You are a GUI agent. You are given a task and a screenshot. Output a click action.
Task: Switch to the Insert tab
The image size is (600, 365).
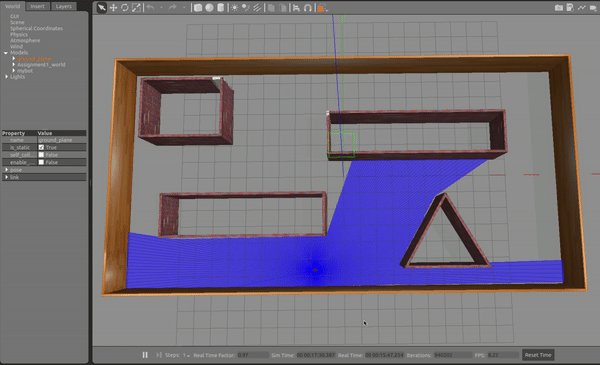(38, 6)
